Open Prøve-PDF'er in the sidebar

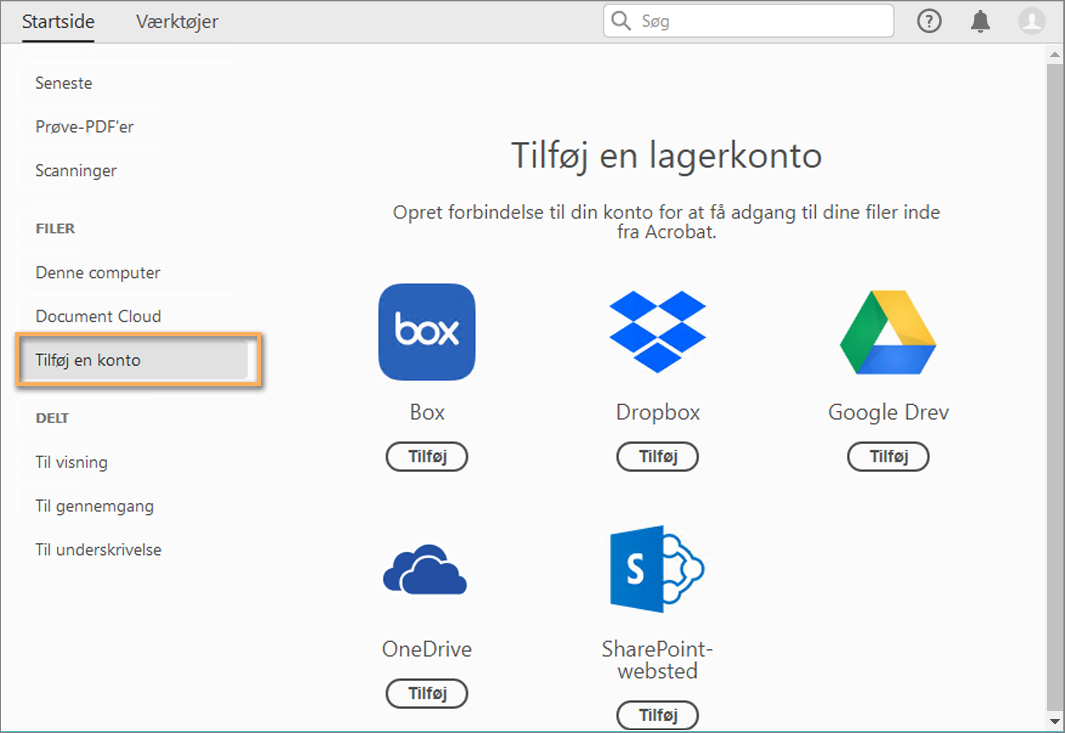[85, 126]
